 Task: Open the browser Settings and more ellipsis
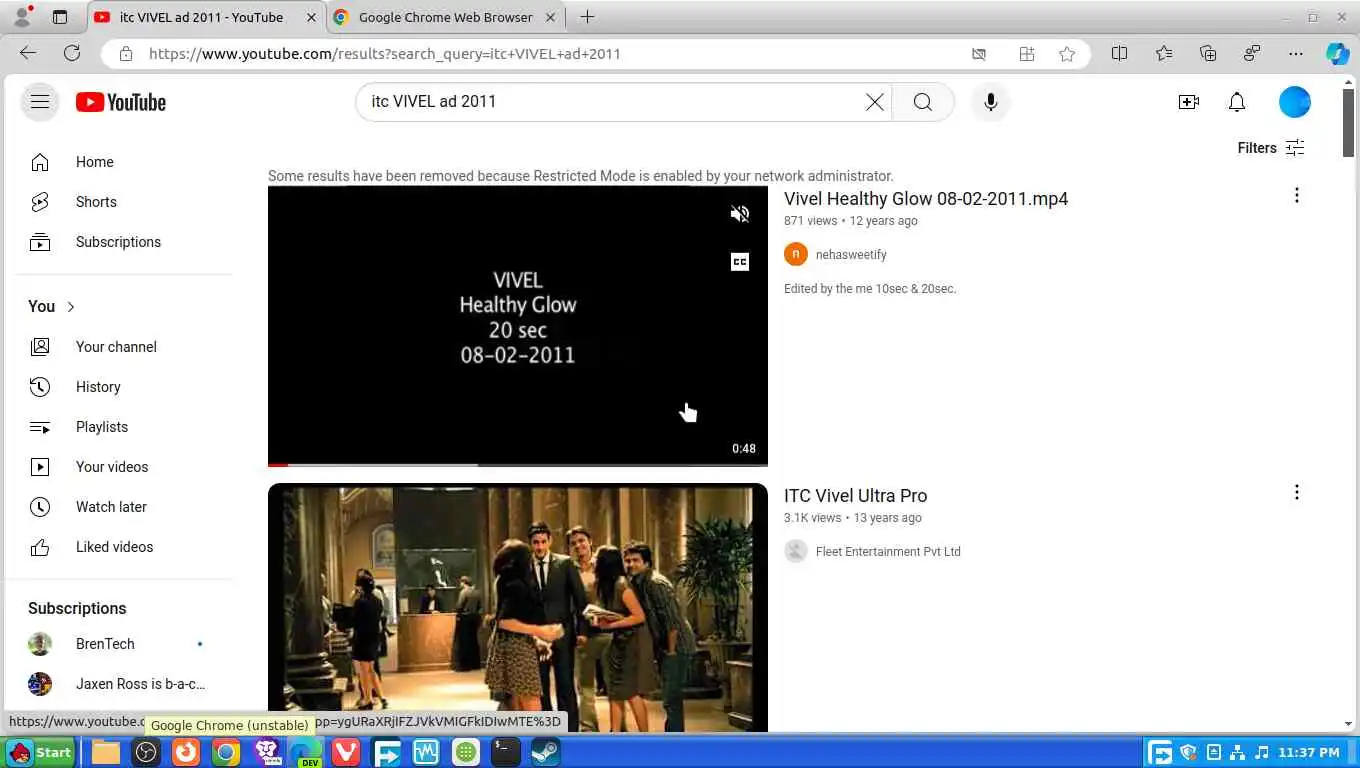tap(1296, 54)
